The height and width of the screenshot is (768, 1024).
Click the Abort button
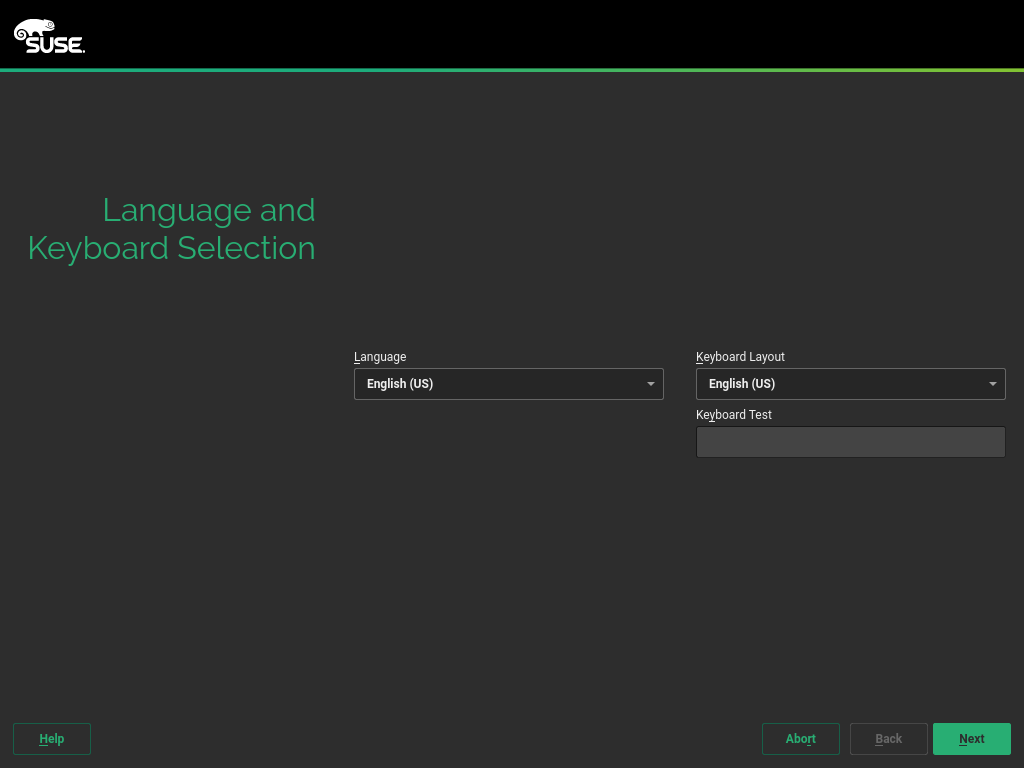point(800,739)
